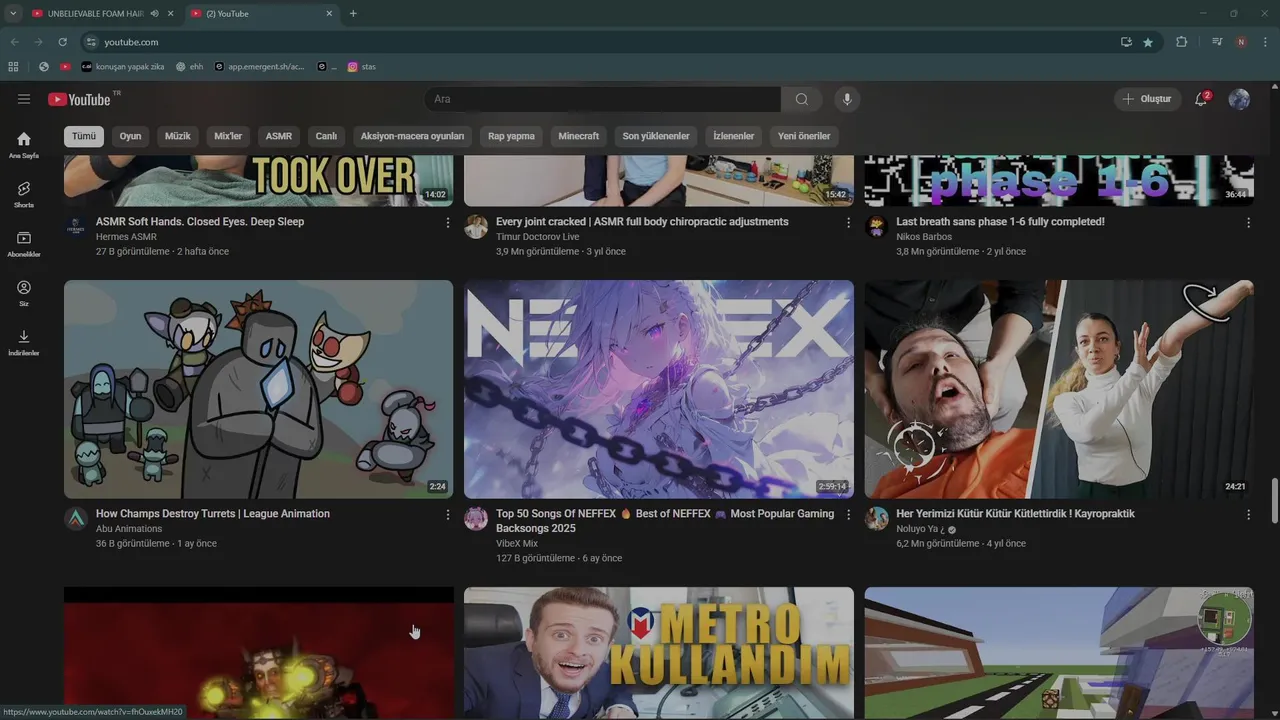Screen dimensions: 1280x720
Task: Click the Oluştur create button
Action: (1148, 99)
